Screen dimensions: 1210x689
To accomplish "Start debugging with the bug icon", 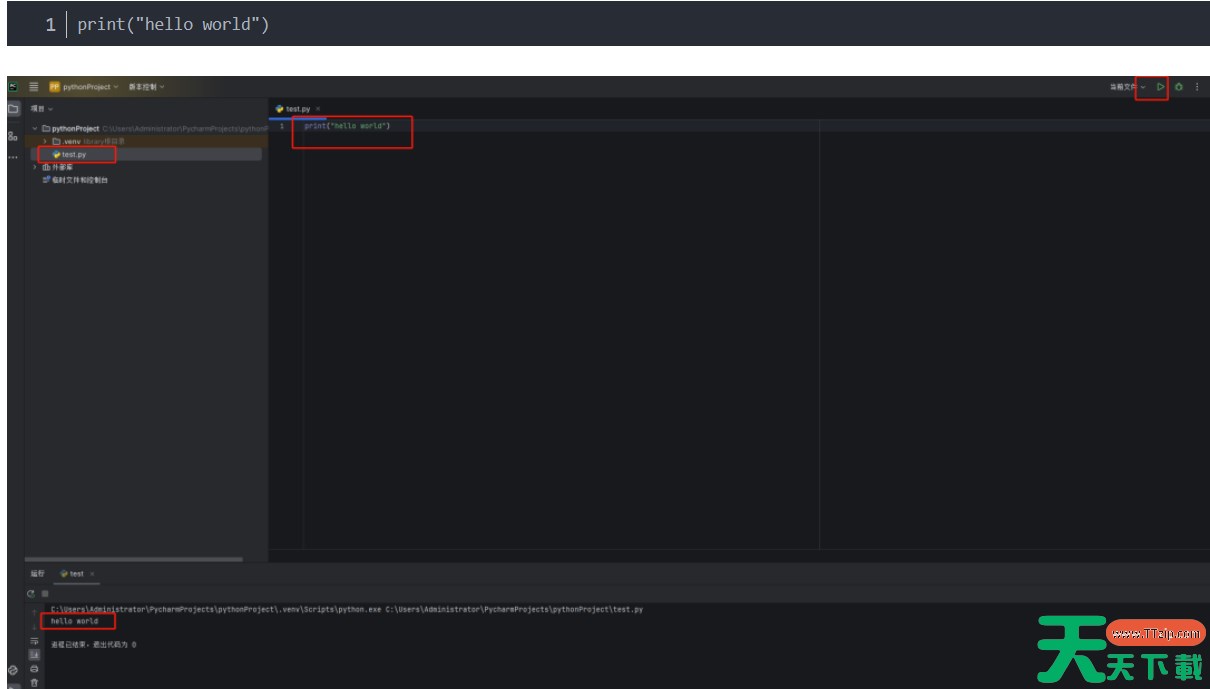I will (1179, 87).
